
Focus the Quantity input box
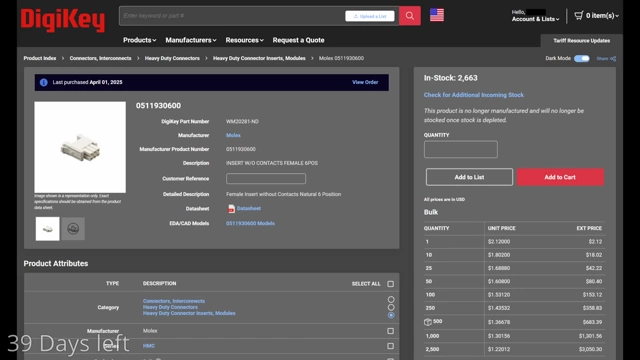460,149
